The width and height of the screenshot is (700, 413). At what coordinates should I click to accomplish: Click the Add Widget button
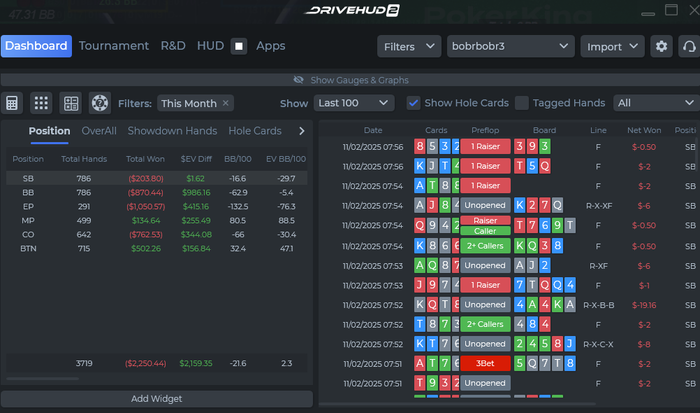pyautogui.click(x=157, y=399)
